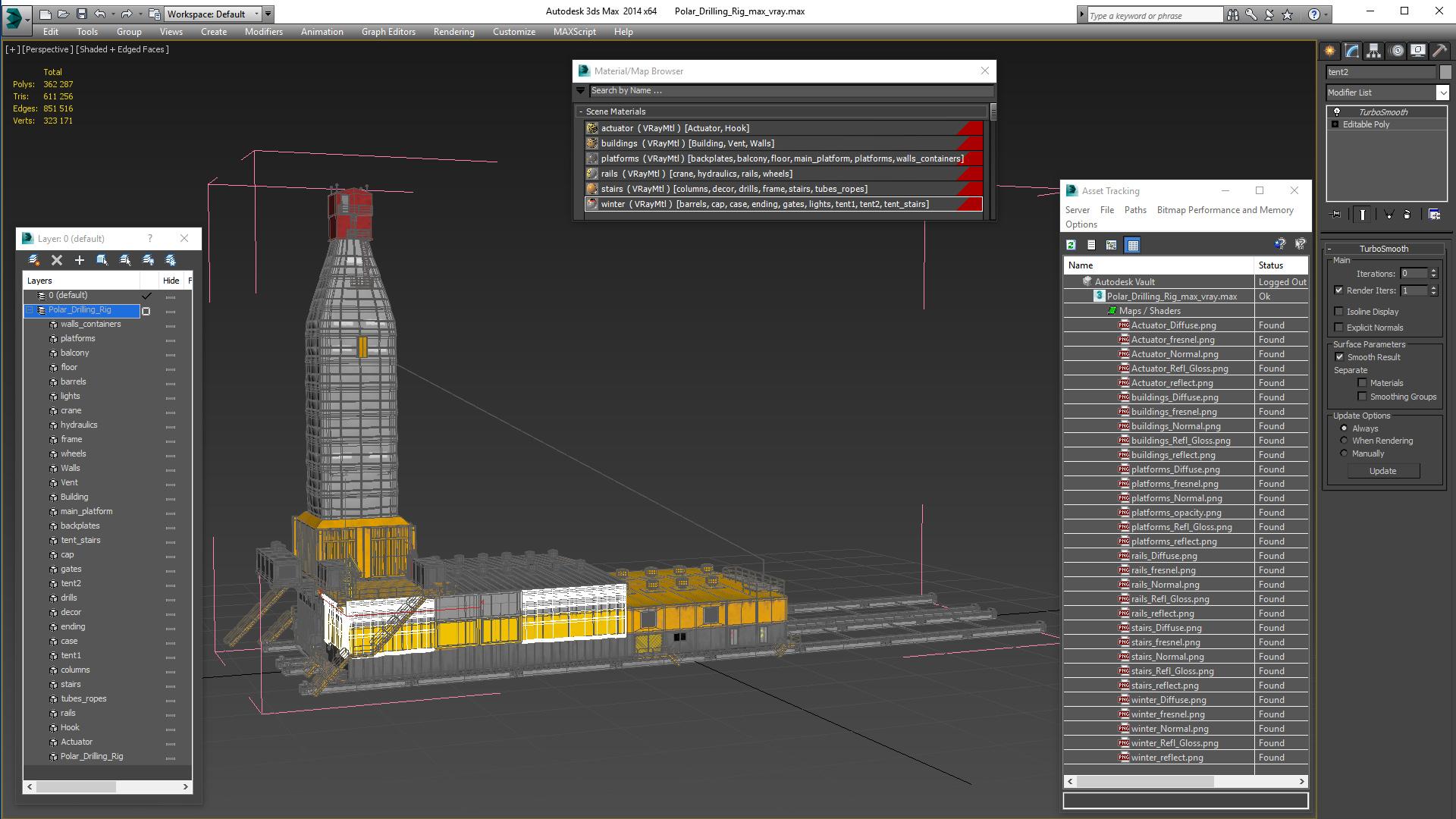Open the MAXScript menu
The image size is (1456, 819).
pyautogui.click(x=574, y=32)
